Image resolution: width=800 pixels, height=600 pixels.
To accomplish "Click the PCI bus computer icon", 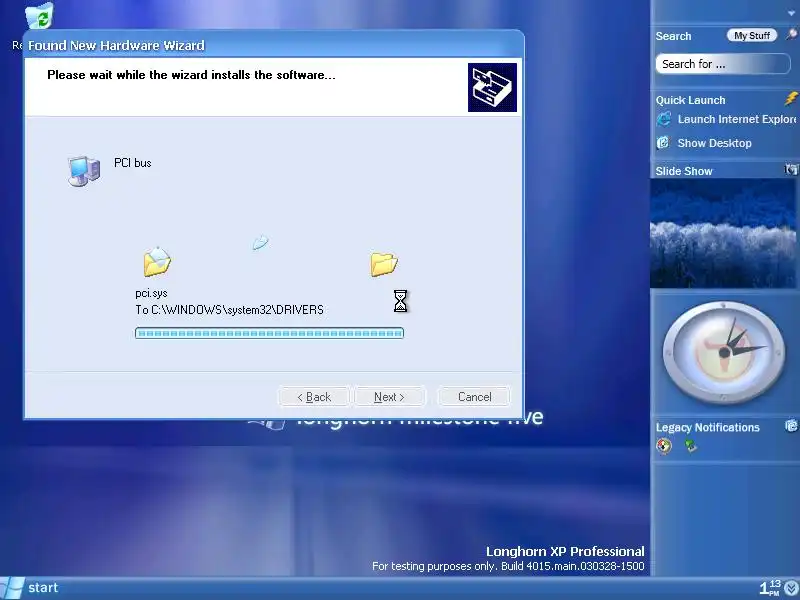I will tap(84, 170).
